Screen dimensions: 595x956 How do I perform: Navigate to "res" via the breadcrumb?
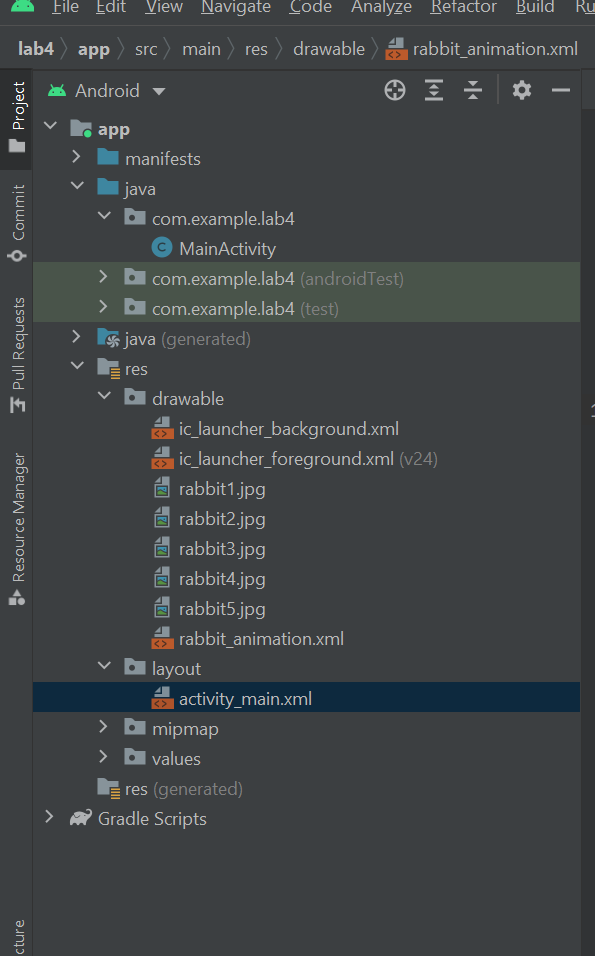(255, 48)
